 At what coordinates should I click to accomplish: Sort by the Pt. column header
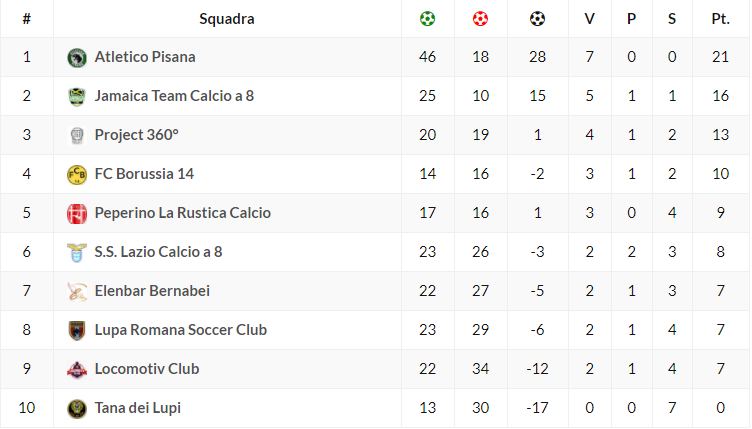click(x=720, y=19)
